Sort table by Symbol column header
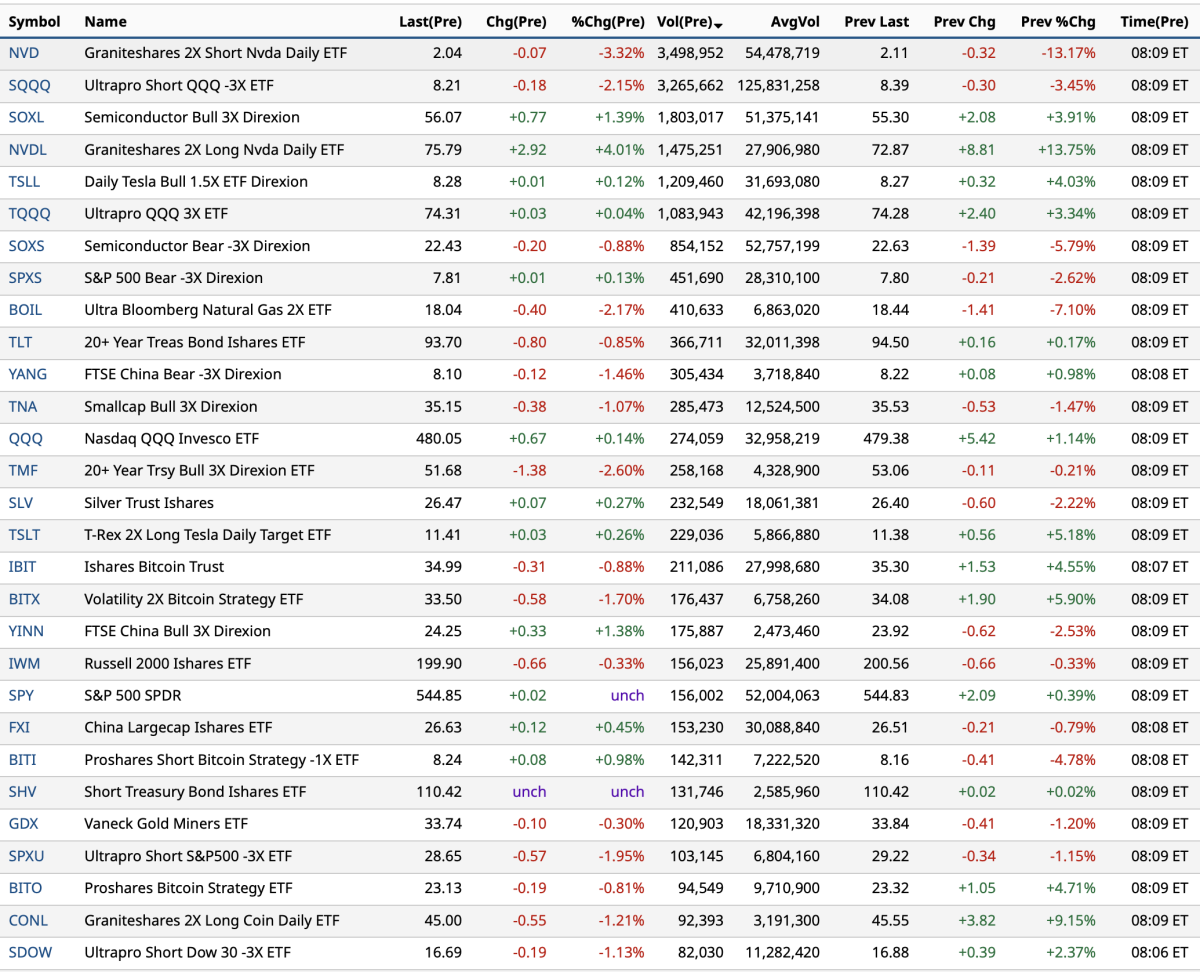 click(x=35, y=21)
